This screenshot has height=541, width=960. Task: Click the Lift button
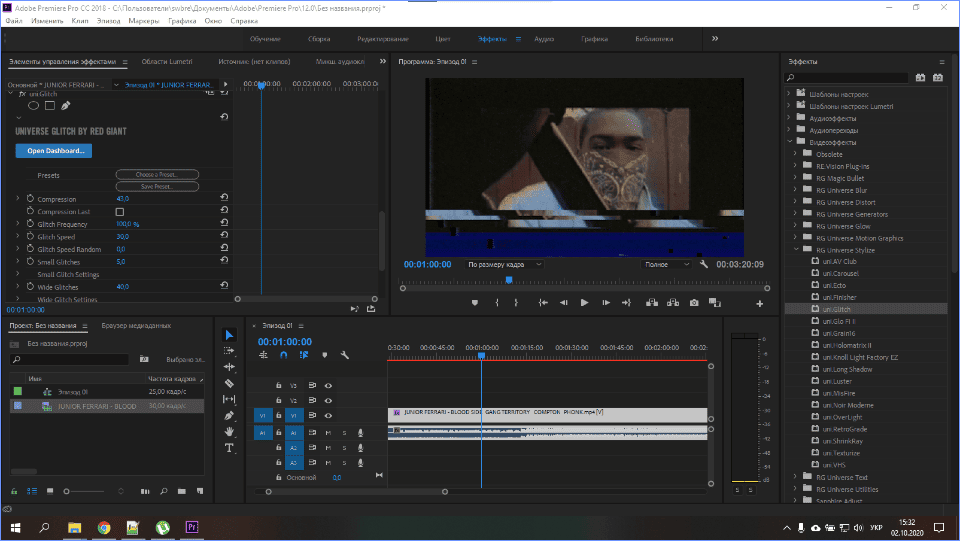pos(651,302)
